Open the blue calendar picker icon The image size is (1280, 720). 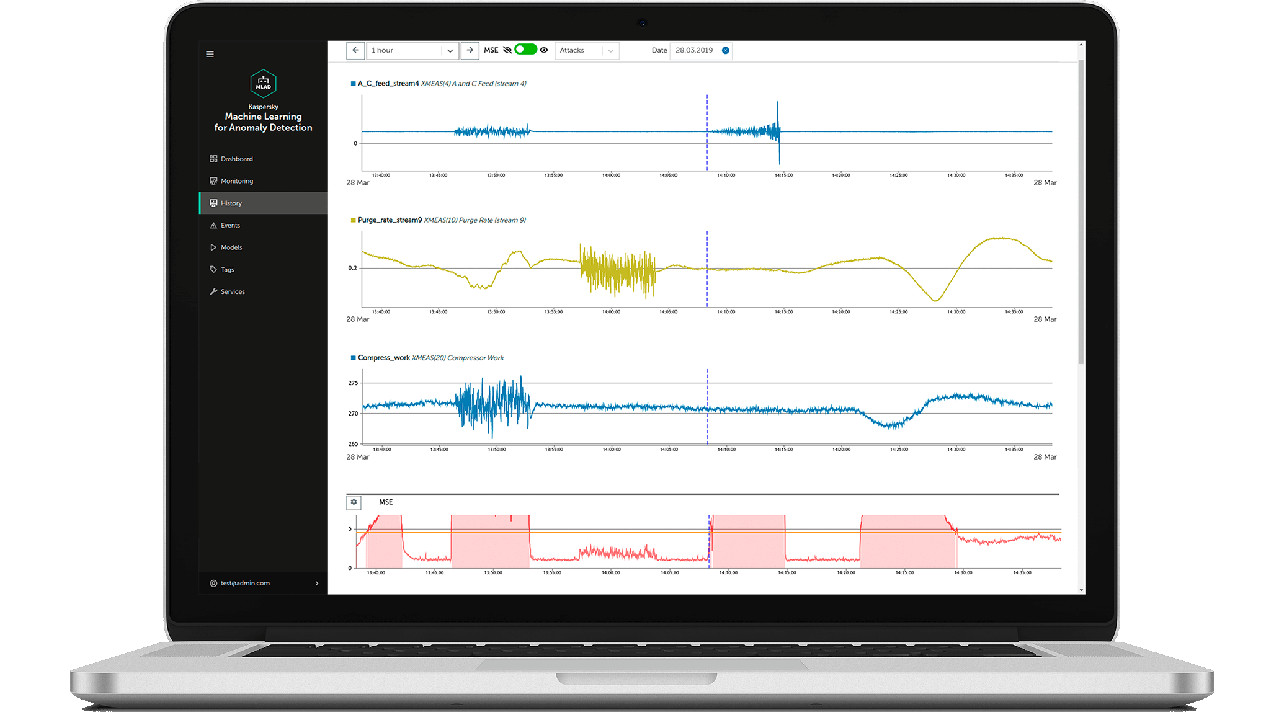coord(726,50)
